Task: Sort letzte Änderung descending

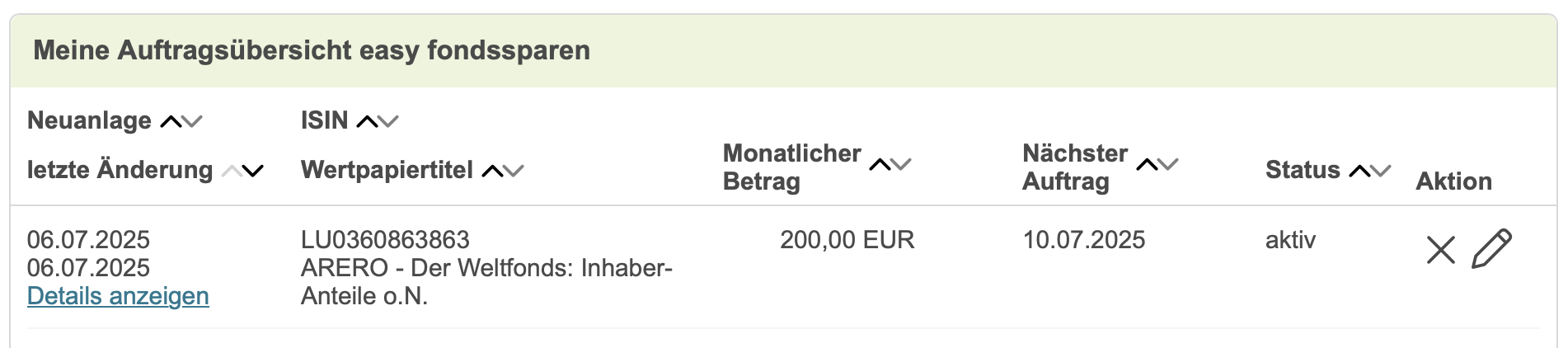Action: pos(253,172)
